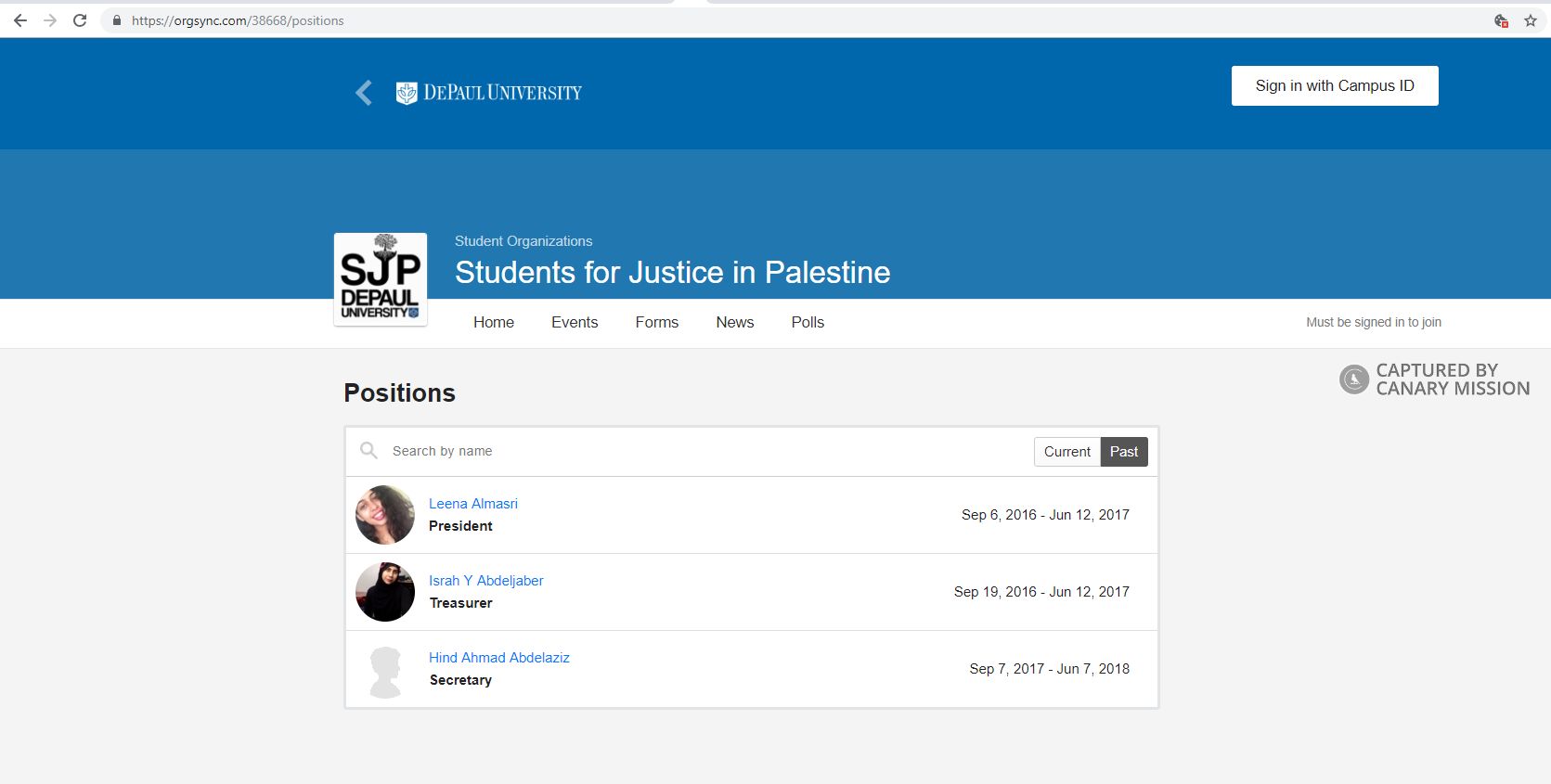Click the back chevron next to the DePaul logo
Viewport: 1551px width, 784px height.
tap(363, 93)
